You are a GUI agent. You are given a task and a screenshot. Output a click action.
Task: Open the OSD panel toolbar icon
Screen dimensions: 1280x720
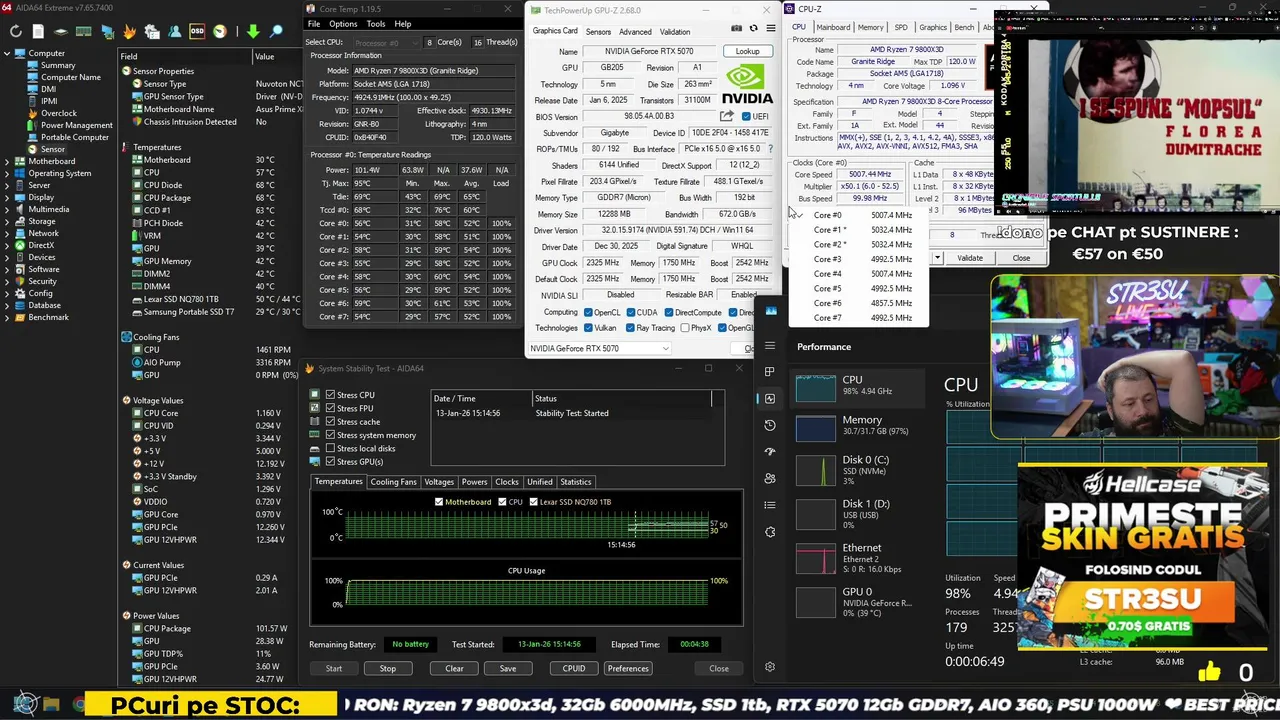pyautogui.click(x=197, y=32)
